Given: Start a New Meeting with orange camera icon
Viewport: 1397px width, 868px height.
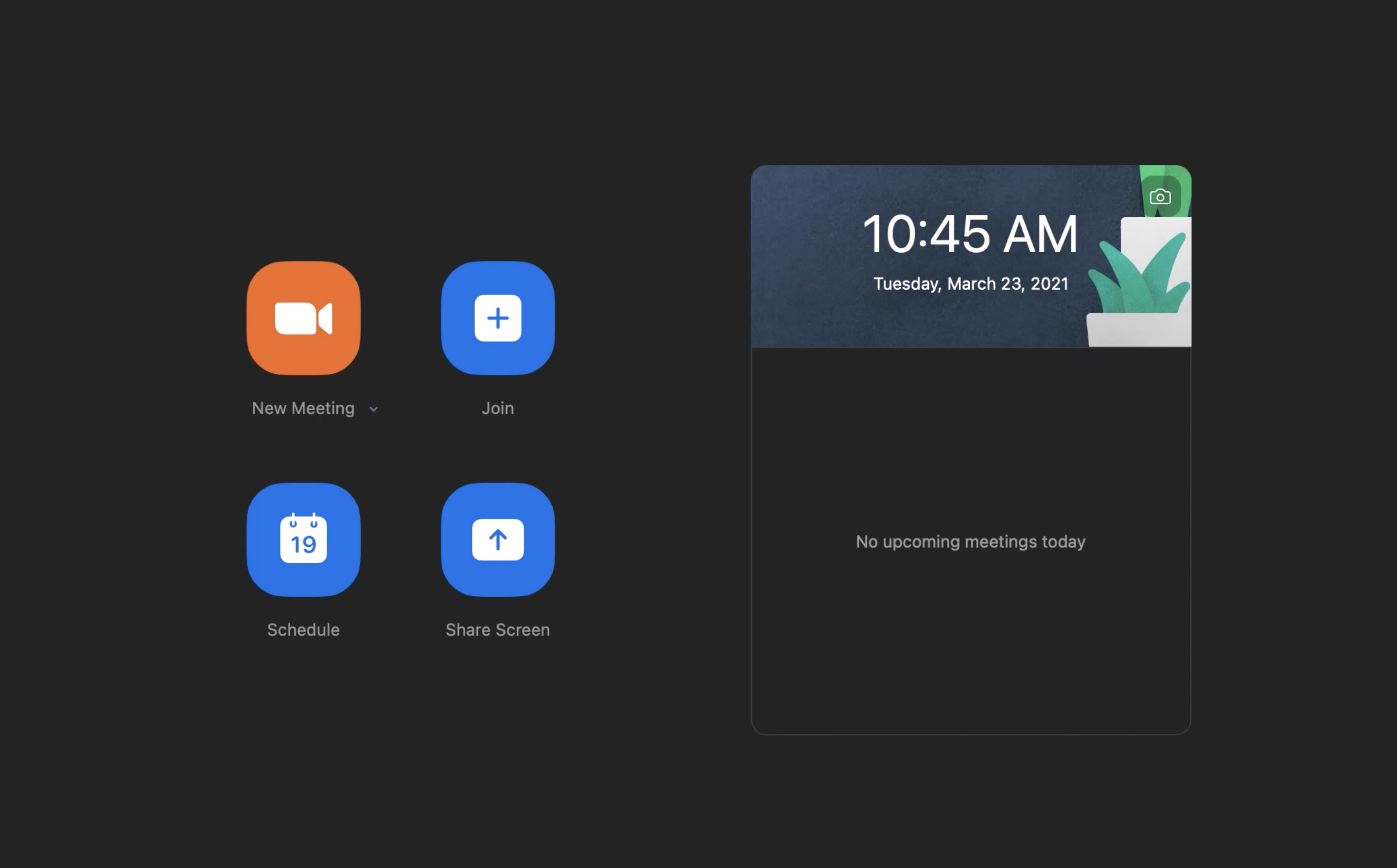Looking at the screenshot, I should click(303, 317).
